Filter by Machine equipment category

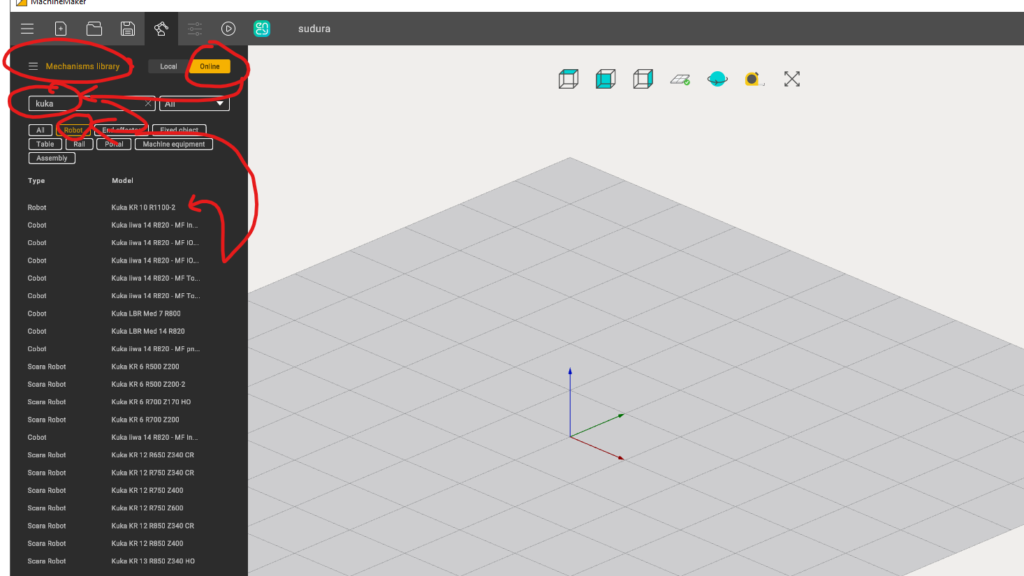click(x=173, y=144)
